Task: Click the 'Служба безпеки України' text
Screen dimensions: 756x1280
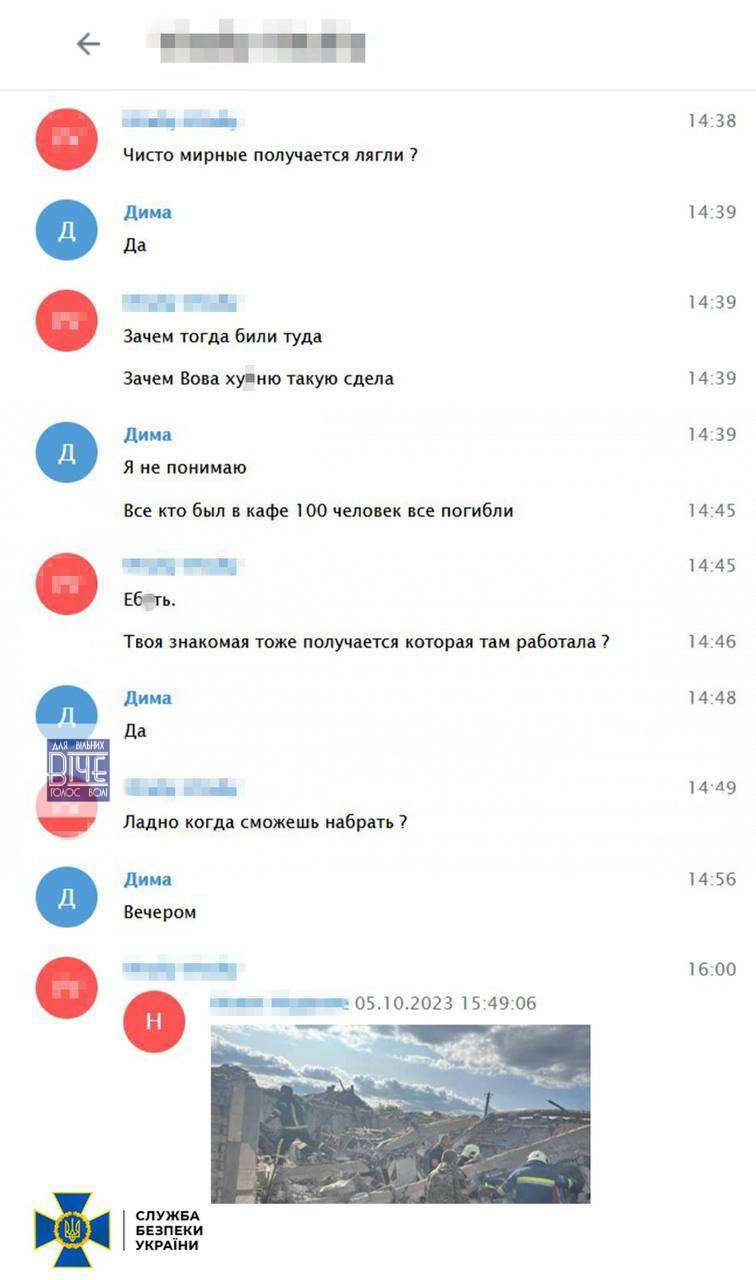Action: click(x=169, y=1230)
